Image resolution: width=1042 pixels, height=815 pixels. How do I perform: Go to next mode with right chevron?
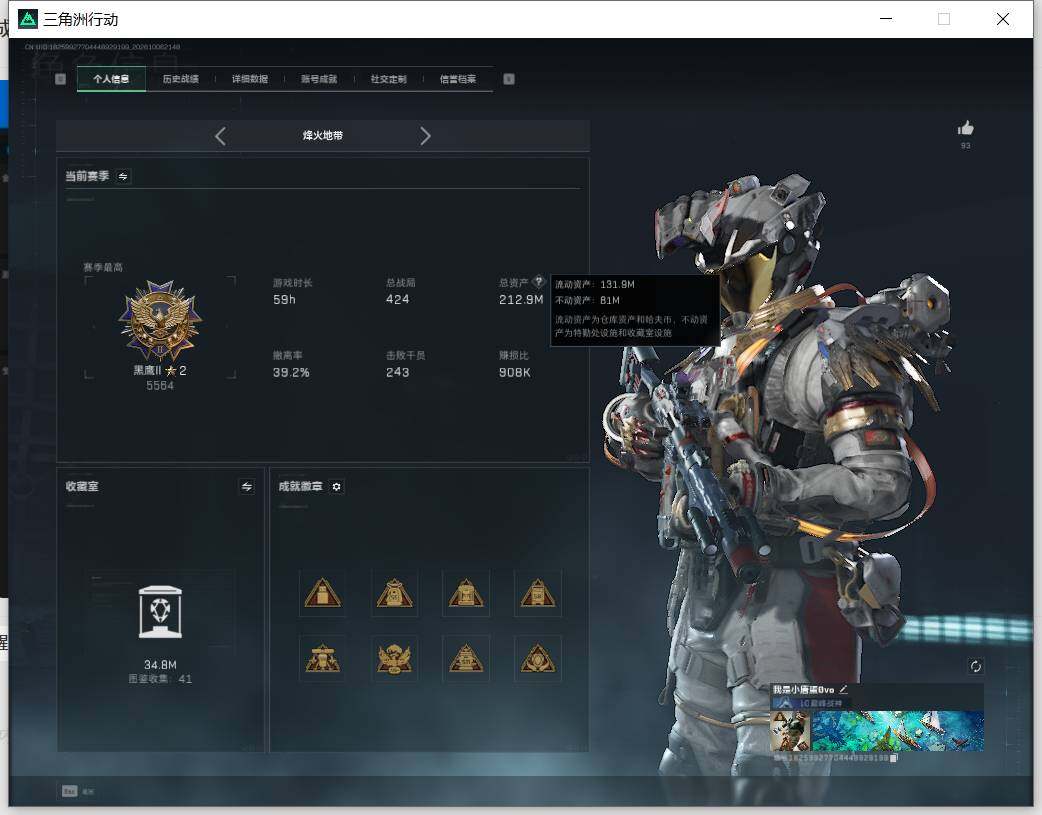pyautogui.click(x=425, y=136)
